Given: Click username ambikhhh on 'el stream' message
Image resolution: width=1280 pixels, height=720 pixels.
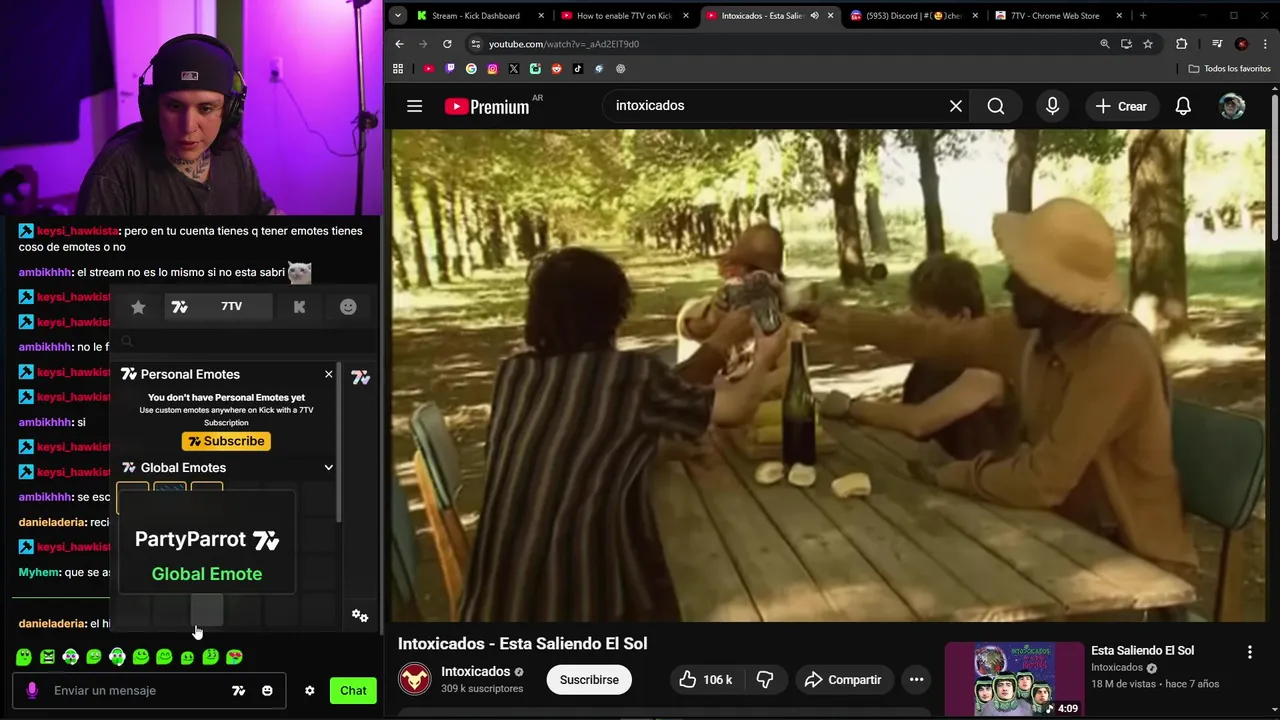Looking at the screenshot, I should coord(45,272).
